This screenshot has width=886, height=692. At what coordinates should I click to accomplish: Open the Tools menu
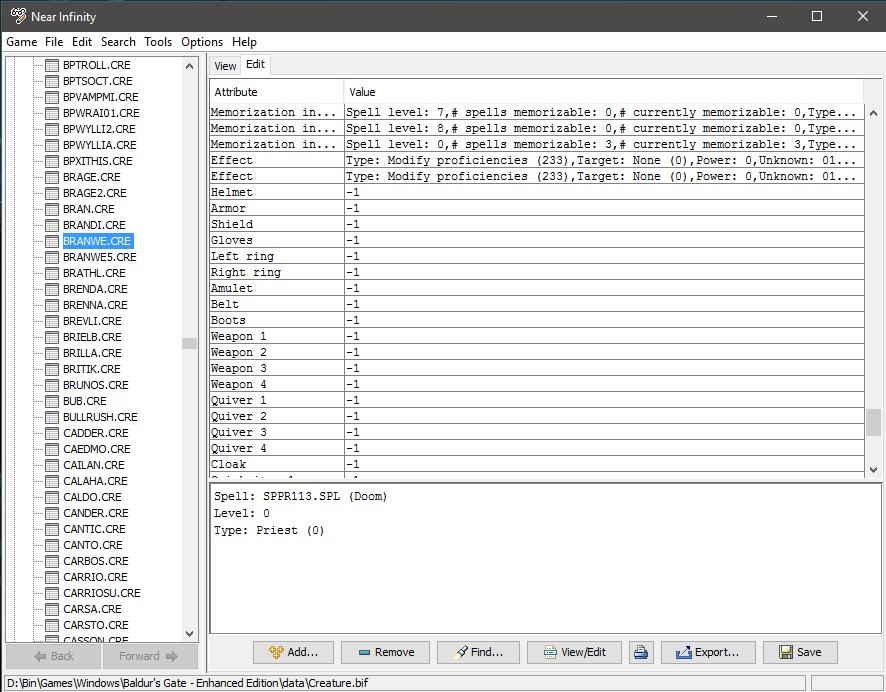158,42
